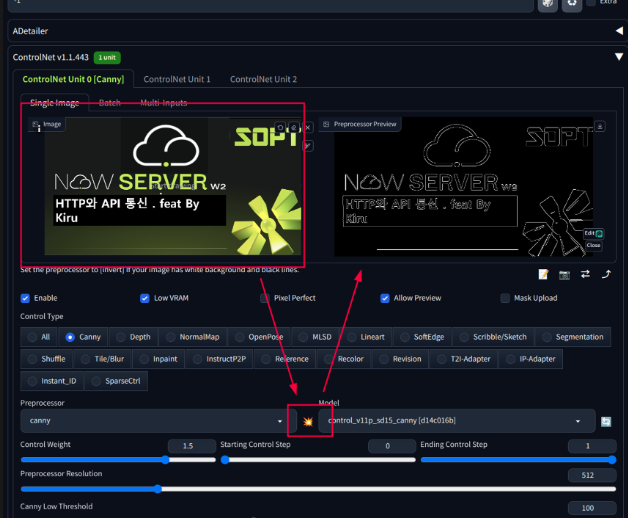The width and height of the screenshot is (628, 518).
Task: Select the IP-Adapter control type
Action: pos(530,359)
